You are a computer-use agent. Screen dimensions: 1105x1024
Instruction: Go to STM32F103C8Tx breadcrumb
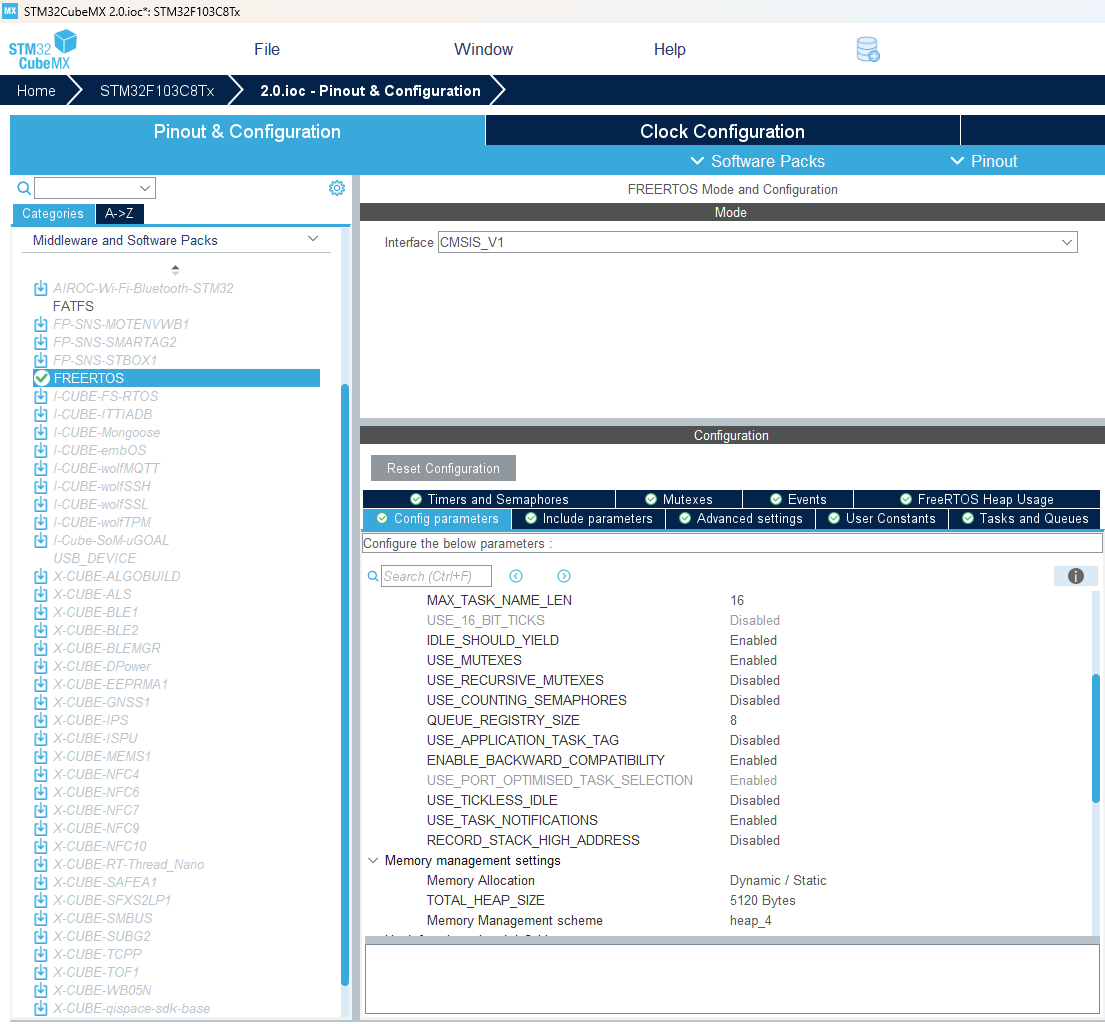point(156,91)
